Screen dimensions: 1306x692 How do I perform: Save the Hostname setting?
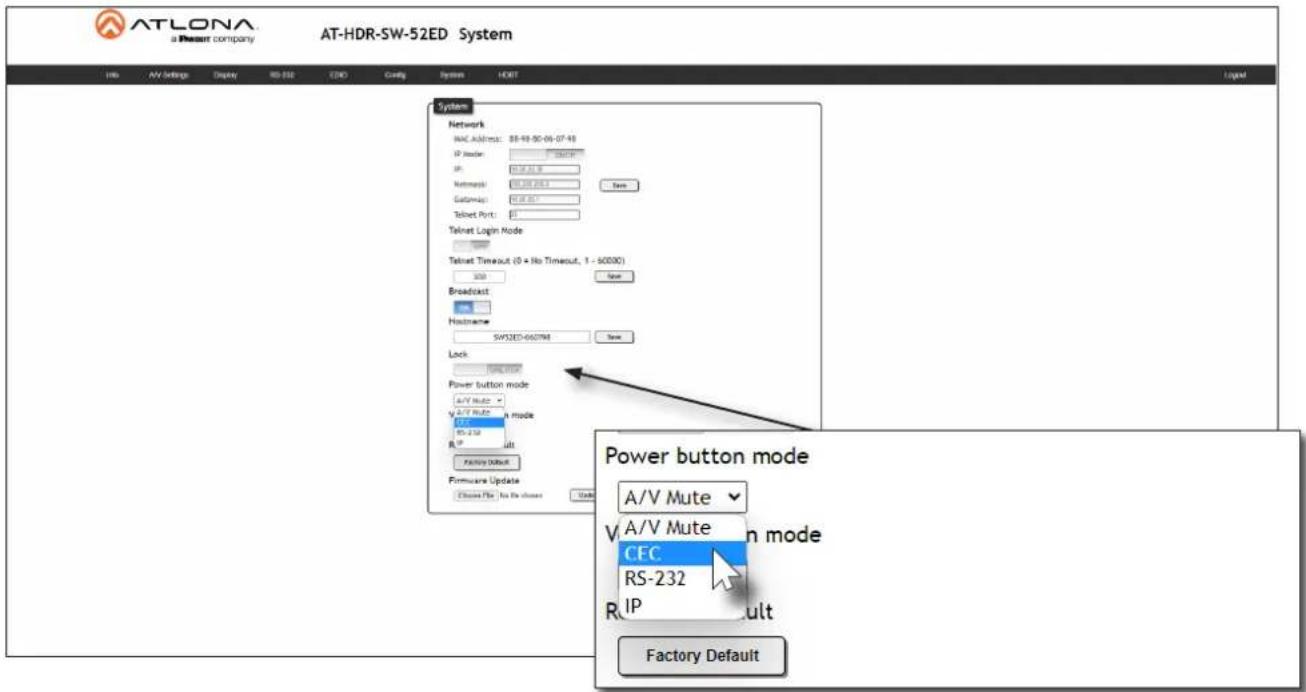pos(614,338)
